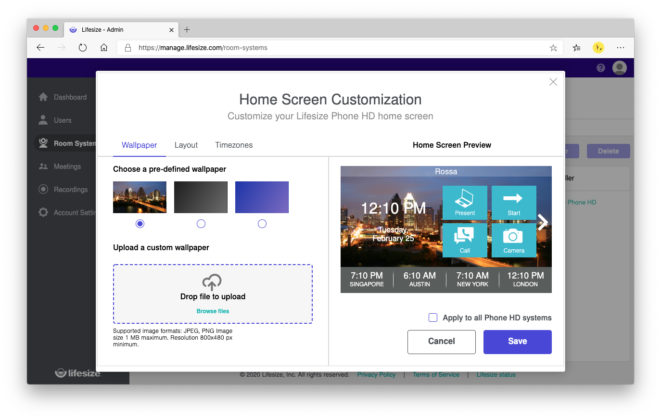661x420 pixels.
Task: Switch to the Layout tab
Action: [x=186, y=145]
